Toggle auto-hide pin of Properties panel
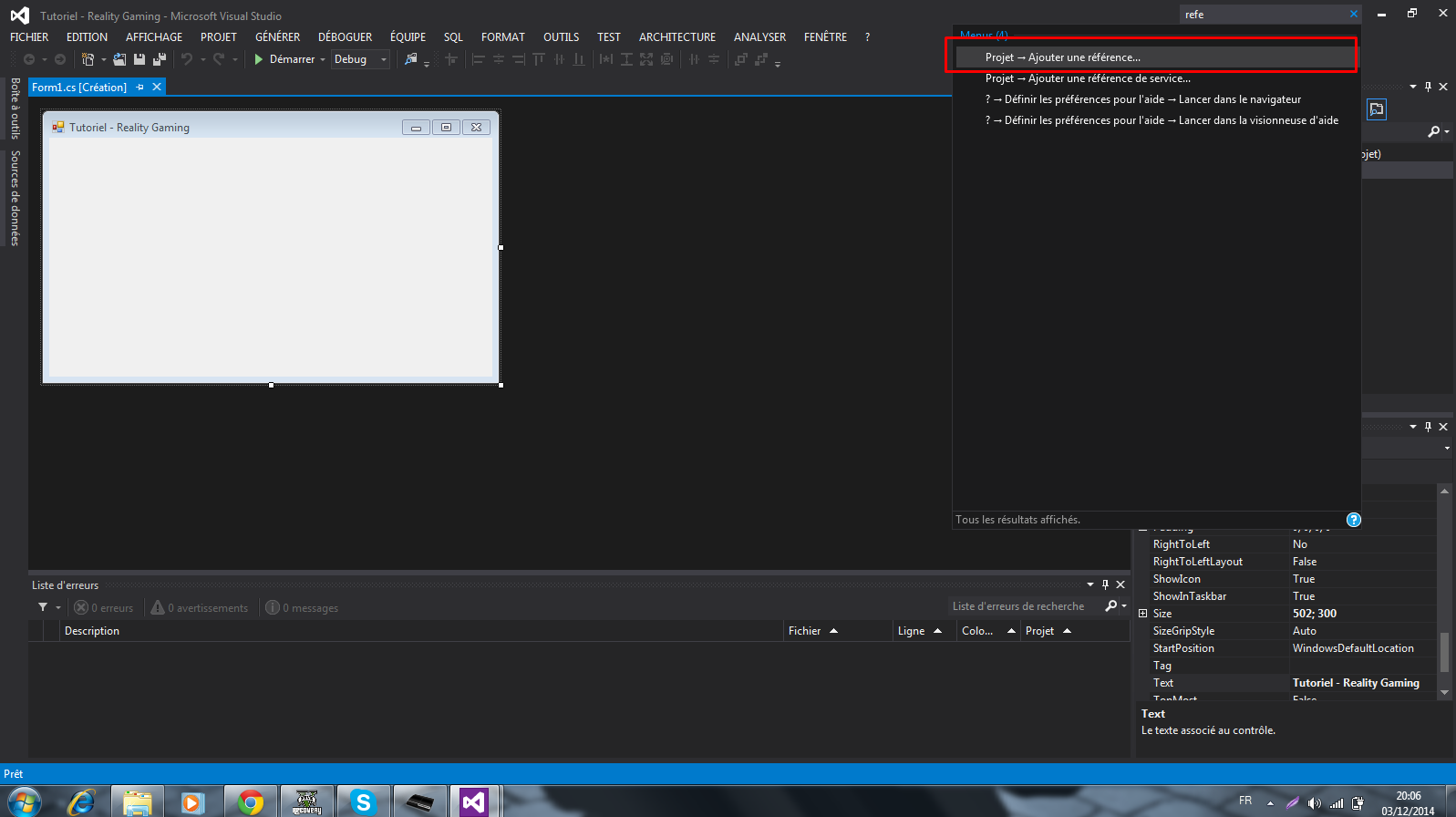 pyautogui.click(x=1428, y=427)
